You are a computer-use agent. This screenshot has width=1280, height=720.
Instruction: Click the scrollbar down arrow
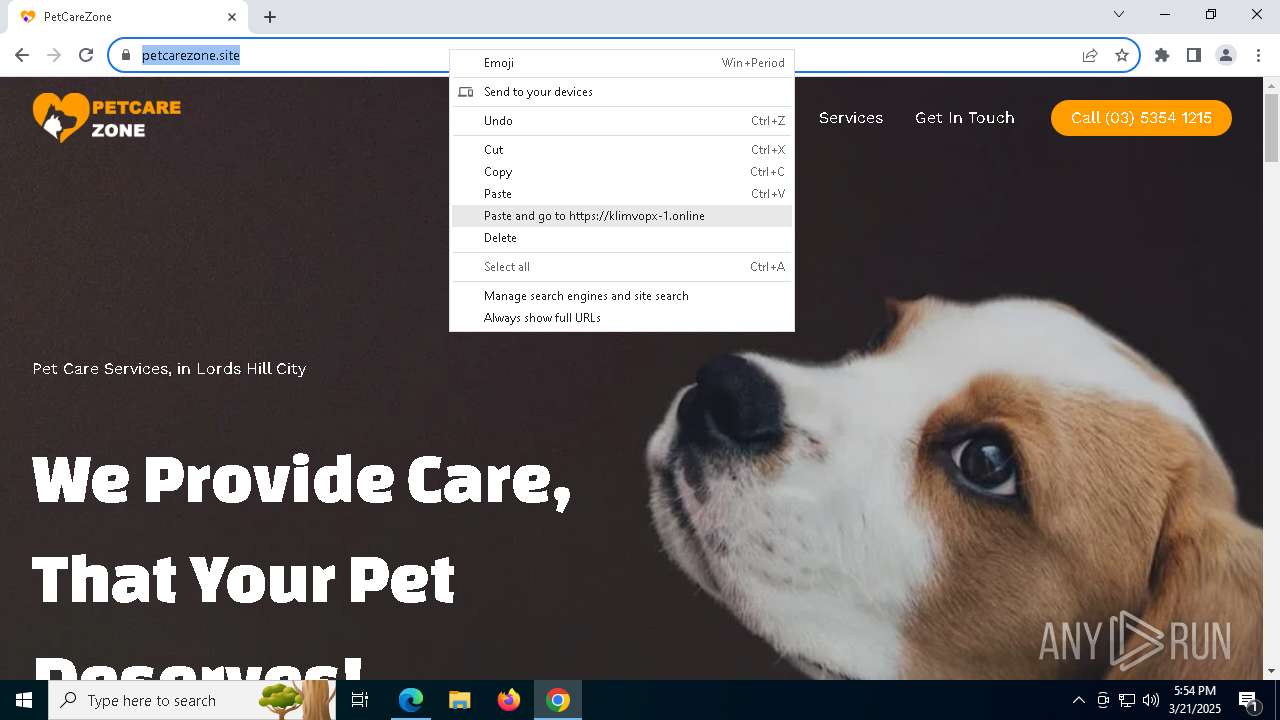(1271, 671)
